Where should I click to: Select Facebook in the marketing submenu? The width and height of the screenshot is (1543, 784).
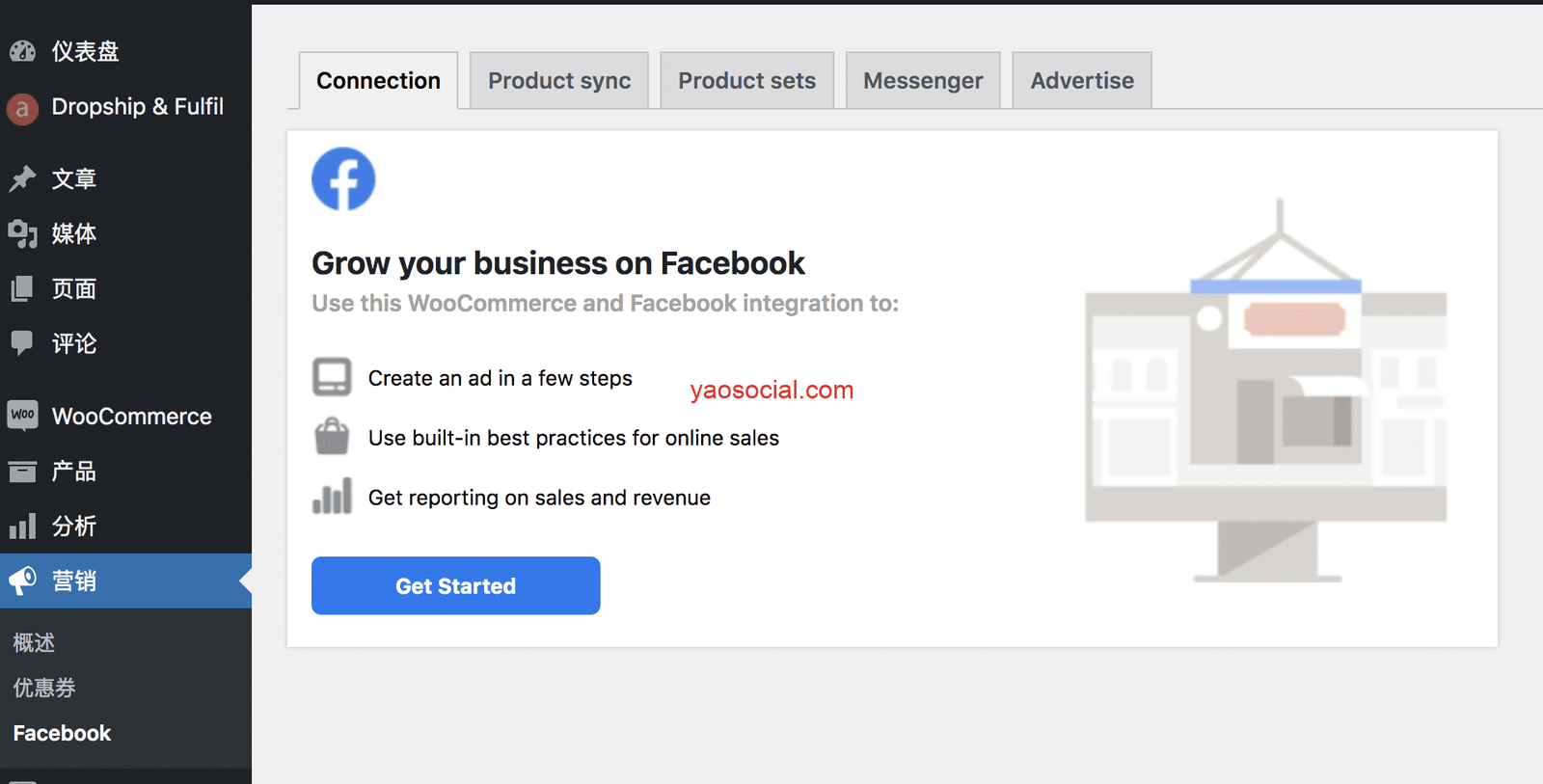click(63, 733)
